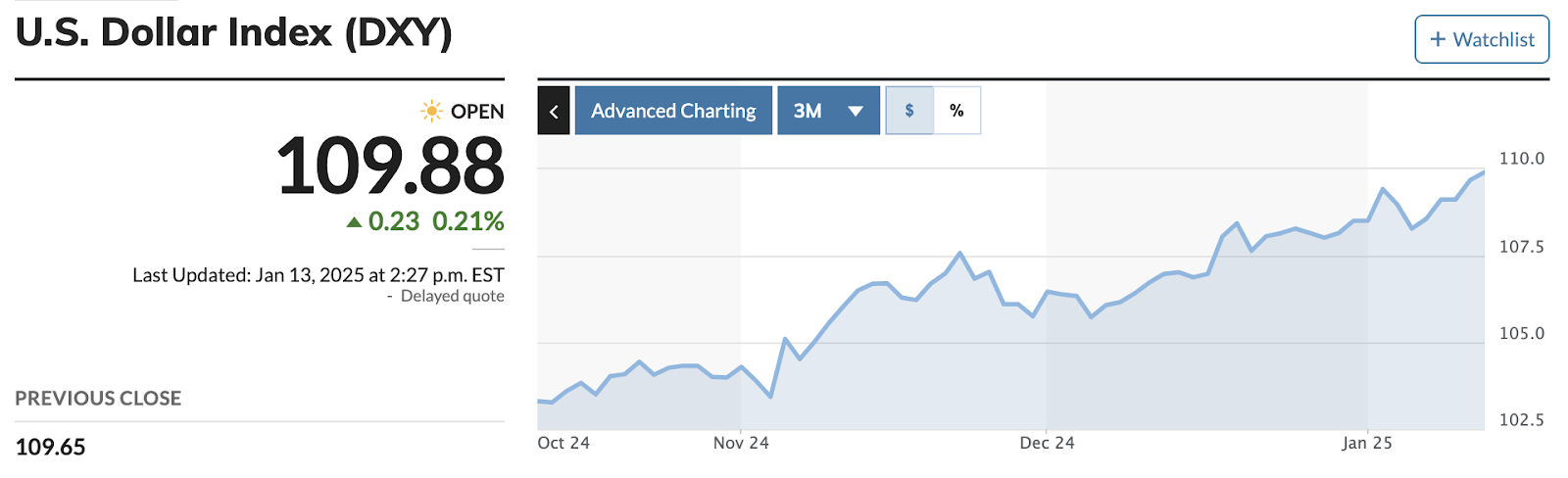Select the Dec 24 x-axis label

click(1047, 443)
